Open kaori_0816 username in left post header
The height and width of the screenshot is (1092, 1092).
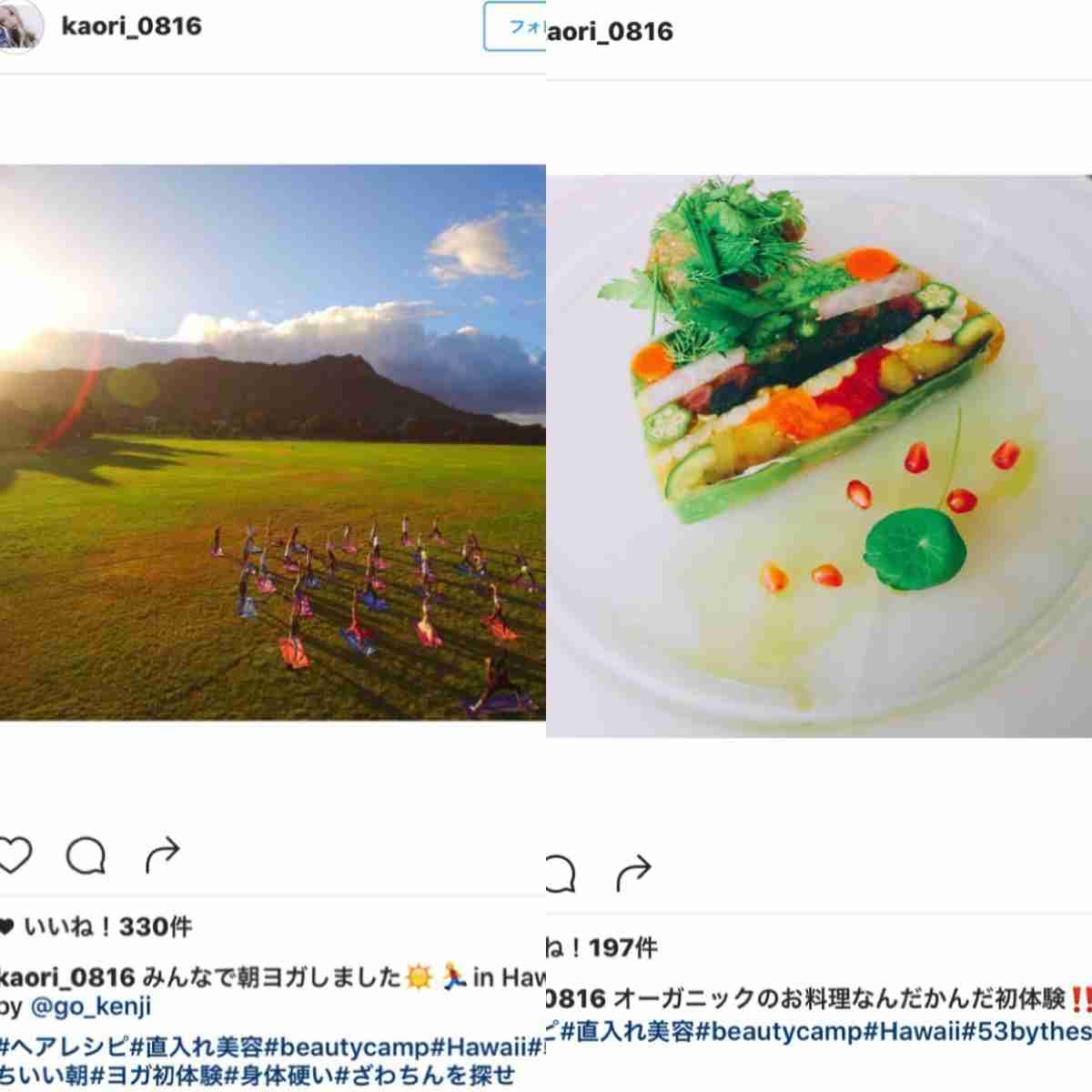pyautogui.click(x=131, y=25)
